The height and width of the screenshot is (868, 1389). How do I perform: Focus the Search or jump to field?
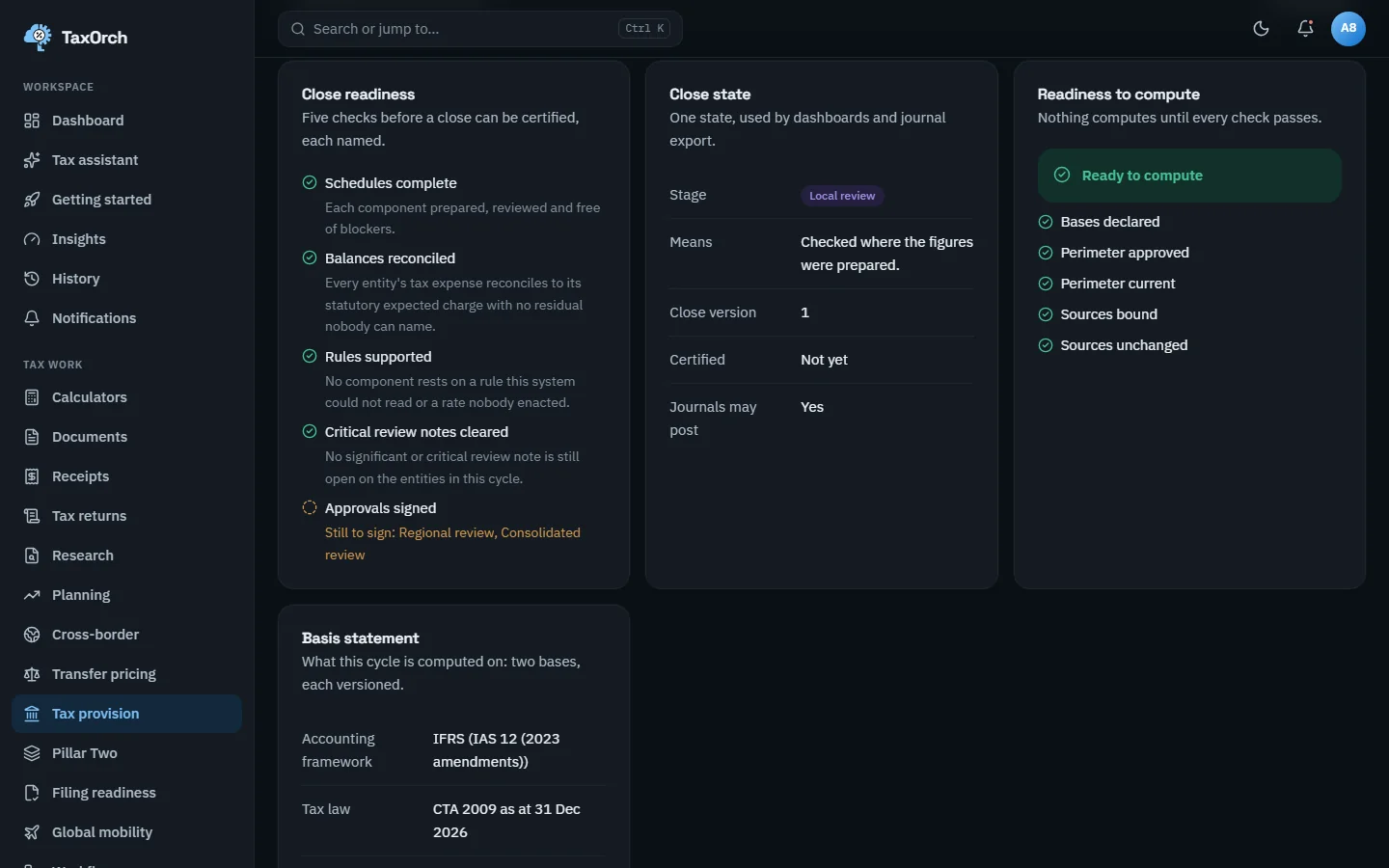(480, 29)
